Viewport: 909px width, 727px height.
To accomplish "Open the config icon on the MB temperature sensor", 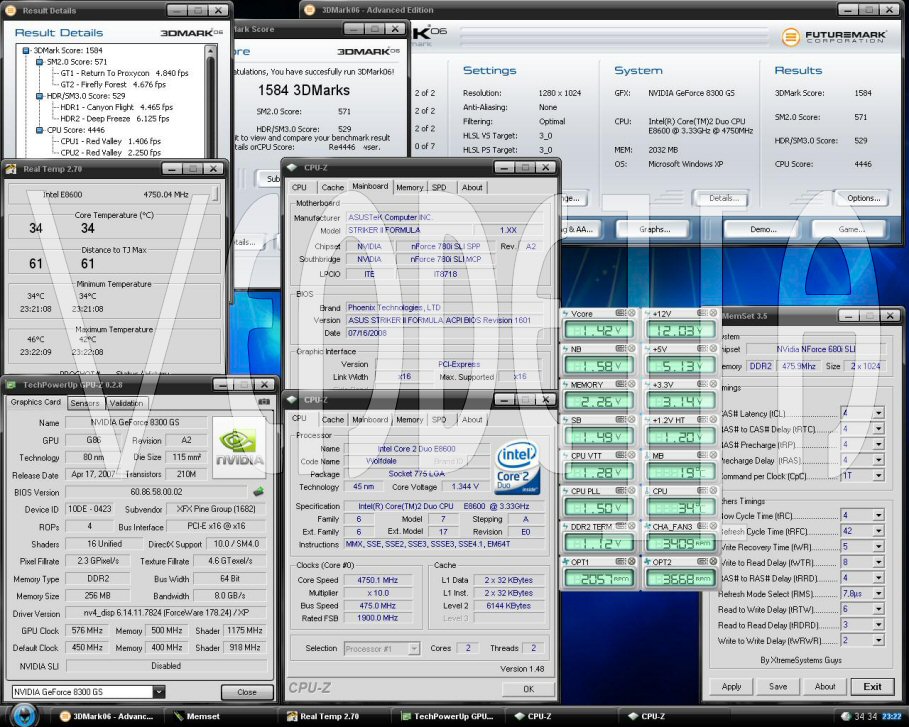I will pyautogui.click(x=702, y=455).
